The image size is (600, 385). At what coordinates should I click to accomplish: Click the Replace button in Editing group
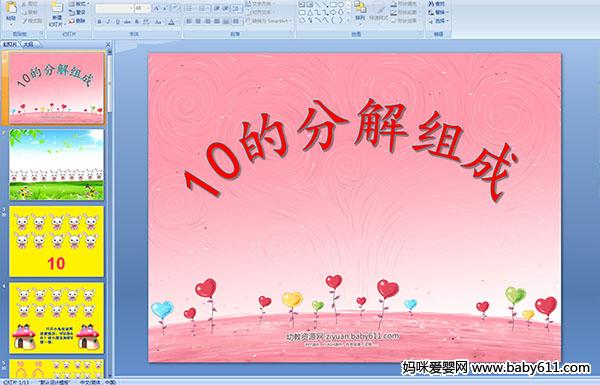pos(438,12)
